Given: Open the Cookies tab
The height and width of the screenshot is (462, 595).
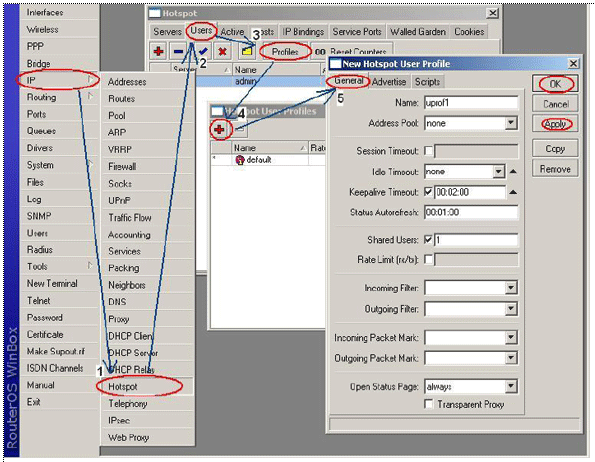Looking at the screenshot, I should (469, 32).
